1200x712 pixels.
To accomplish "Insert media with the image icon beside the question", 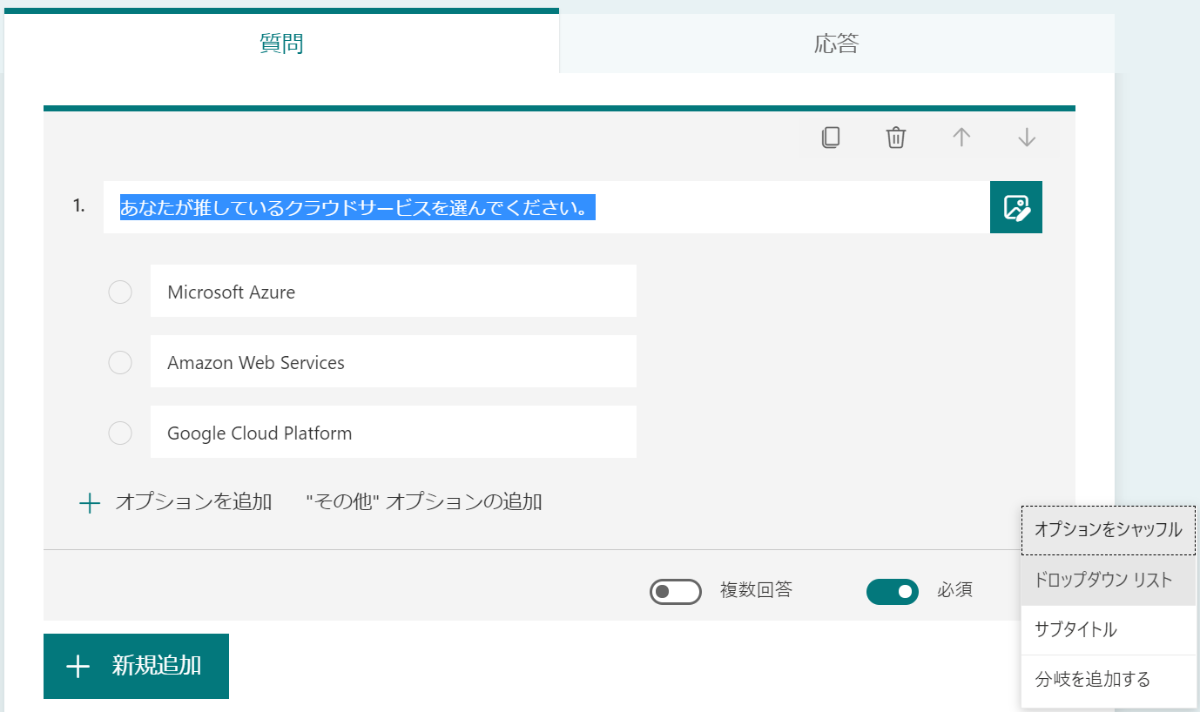I will click(x=1016, y=208).
